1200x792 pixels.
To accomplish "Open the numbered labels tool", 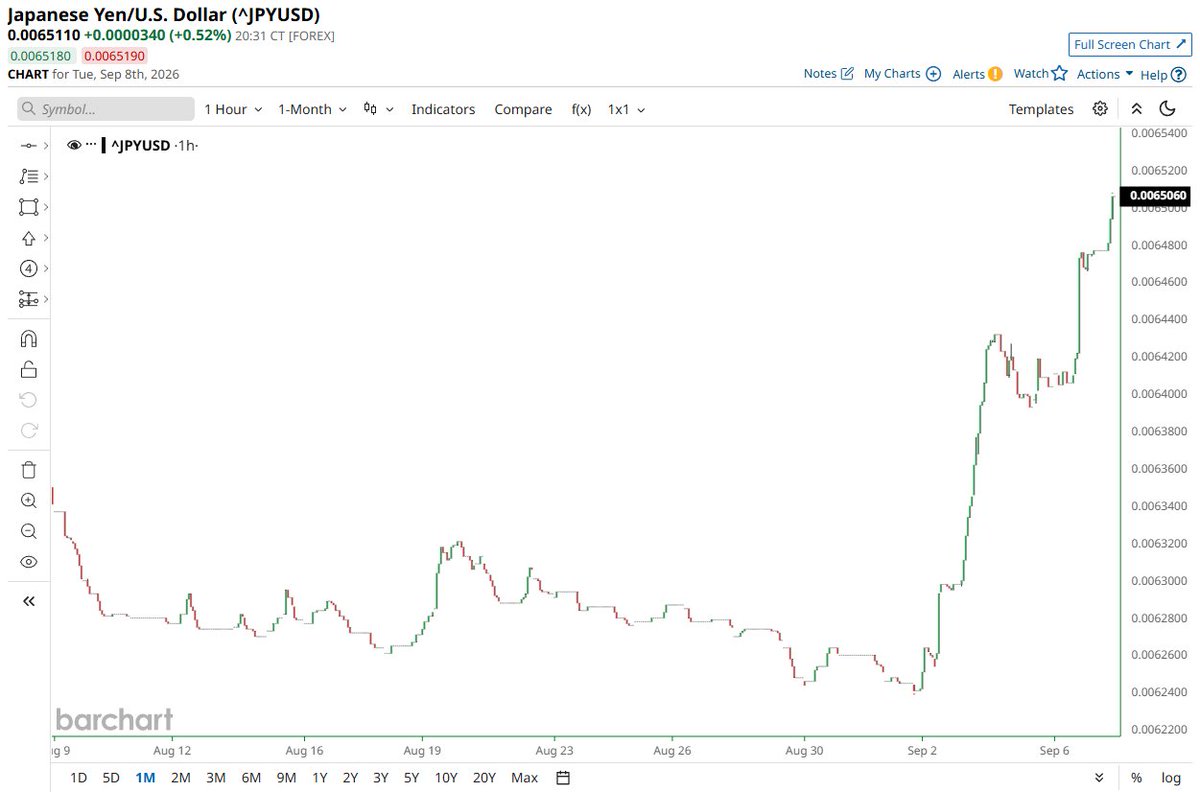I will [x=28, y=268].
